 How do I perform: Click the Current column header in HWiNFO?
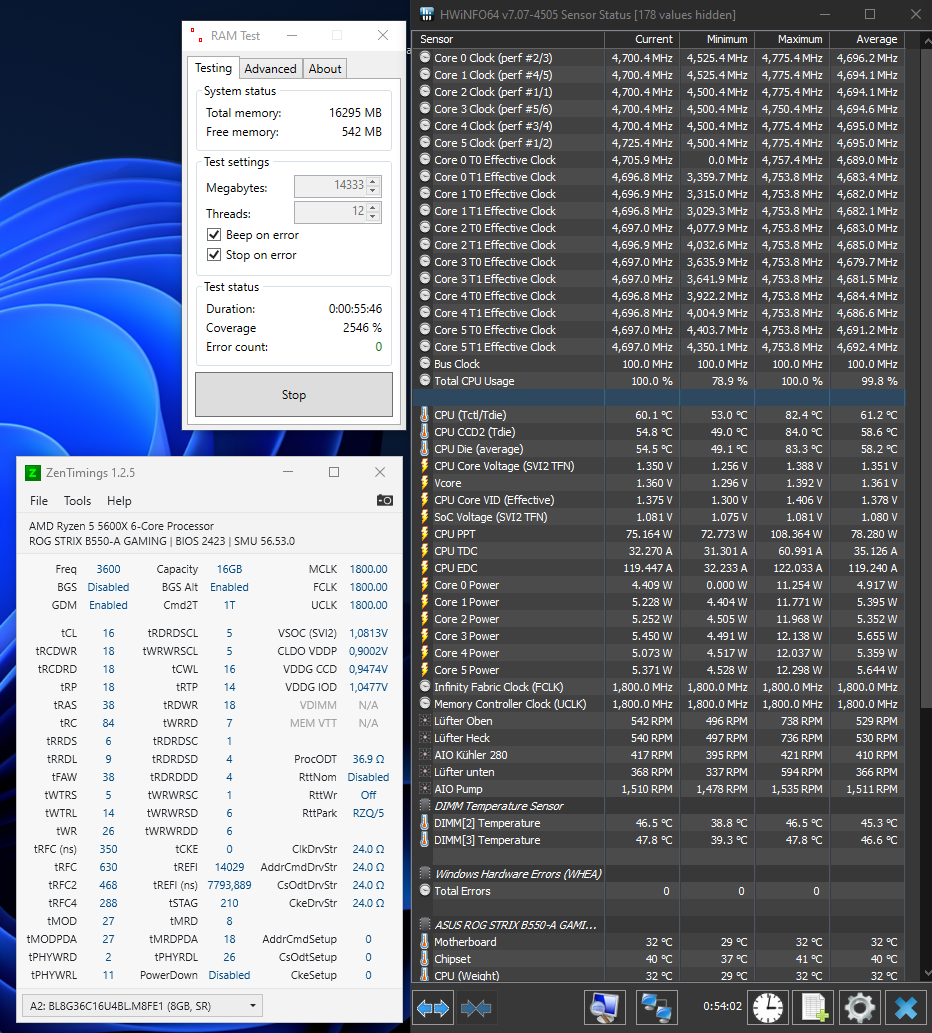coord(642,40)
